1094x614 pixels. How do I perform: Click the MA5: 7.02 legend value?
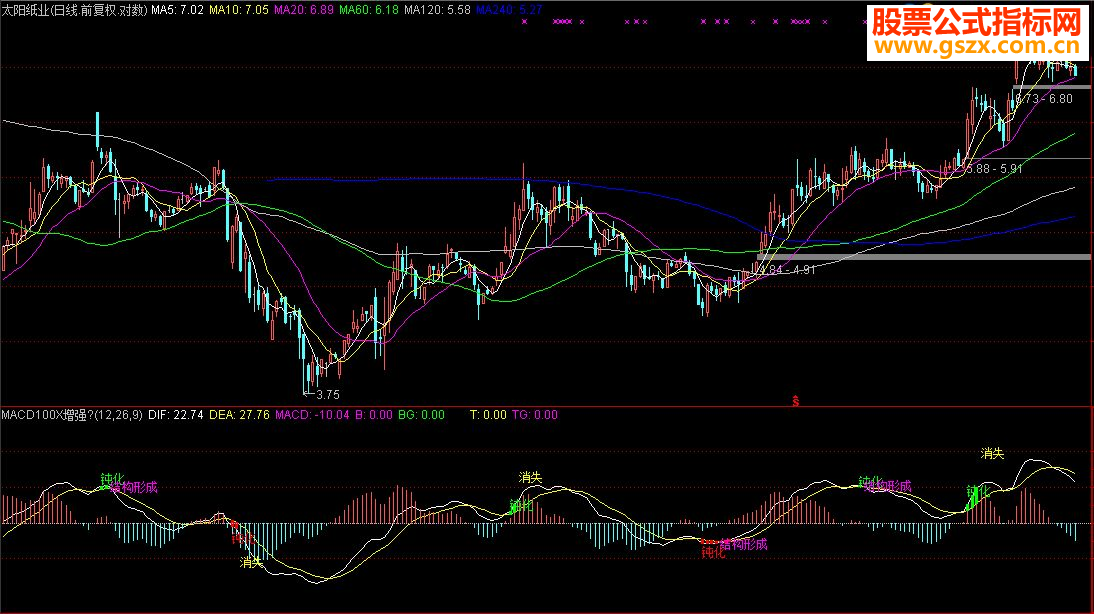pyautogui.click(x=178, y=10)
